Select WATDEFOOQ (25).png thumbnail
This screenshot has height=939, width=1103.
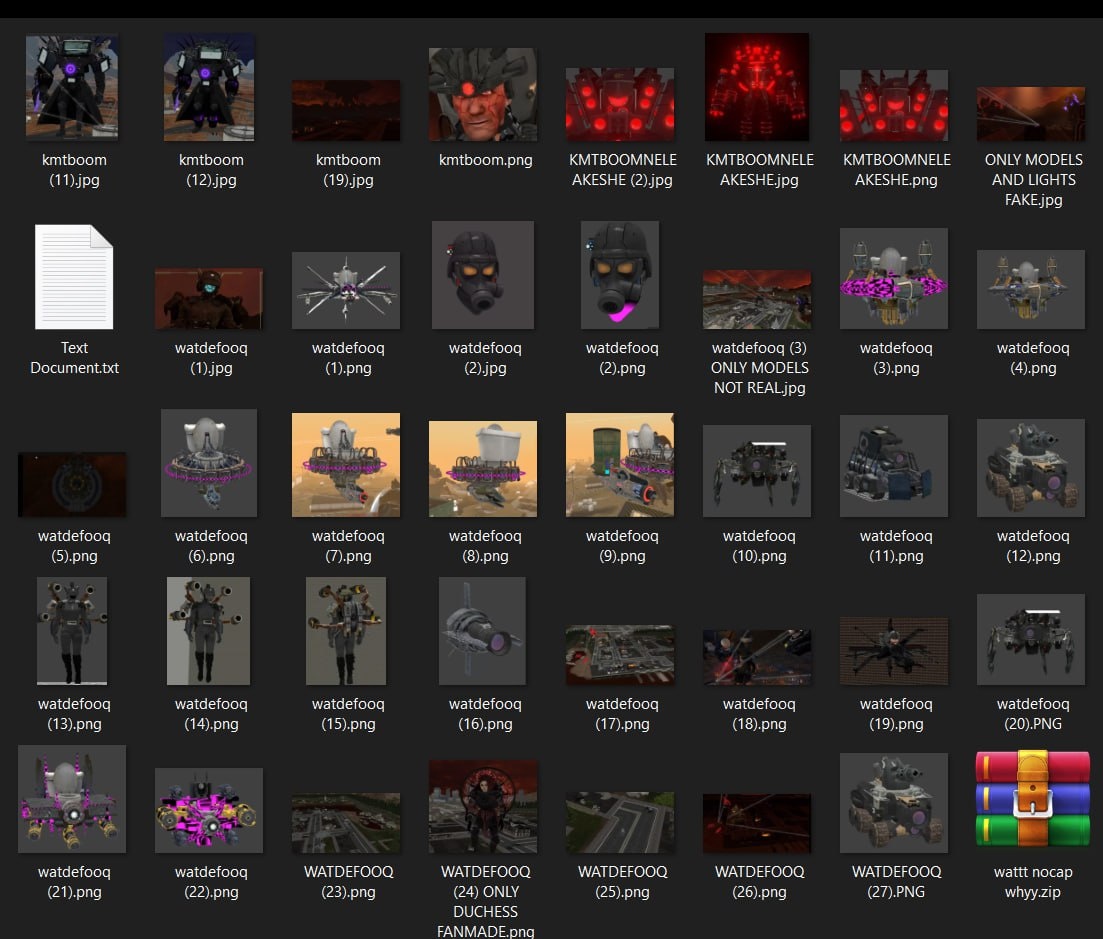pos(620,822)
